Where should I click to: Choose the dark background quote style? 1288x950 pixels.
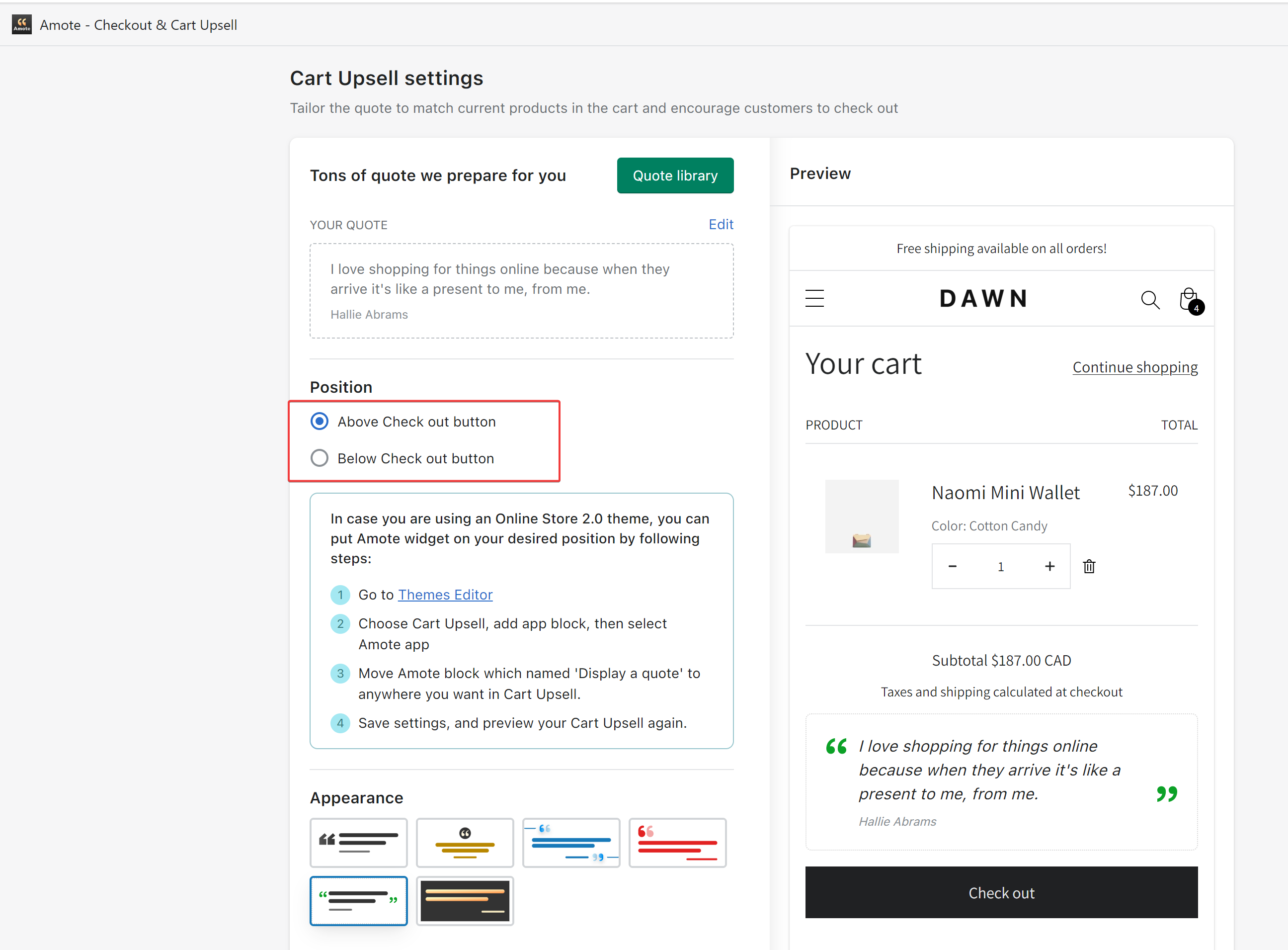465,901
